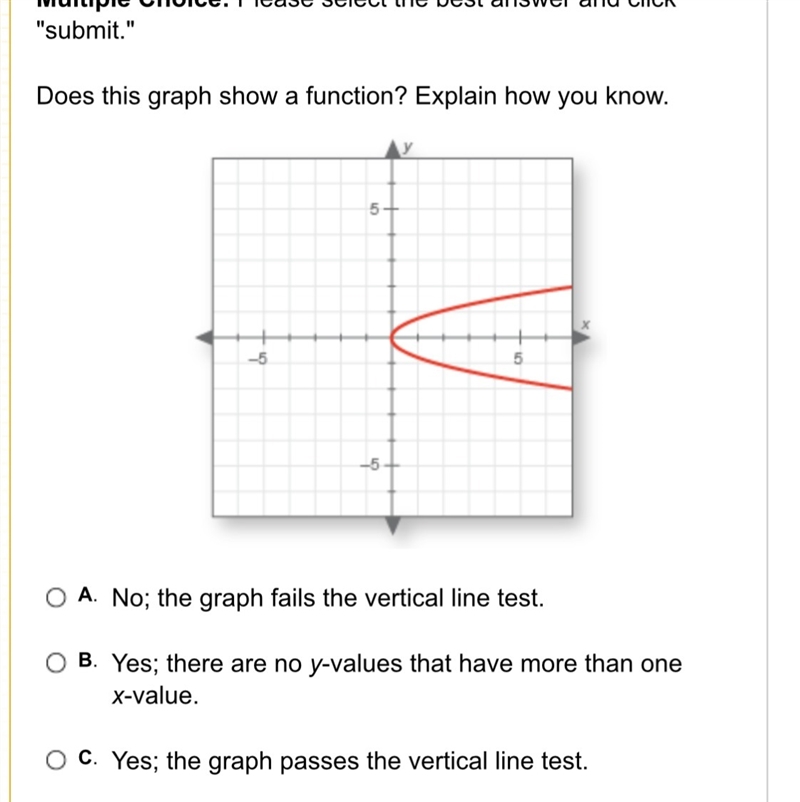Click the downward arrowhead on the y-axis
Screen dimensions: 800x802
pos(392,526)
